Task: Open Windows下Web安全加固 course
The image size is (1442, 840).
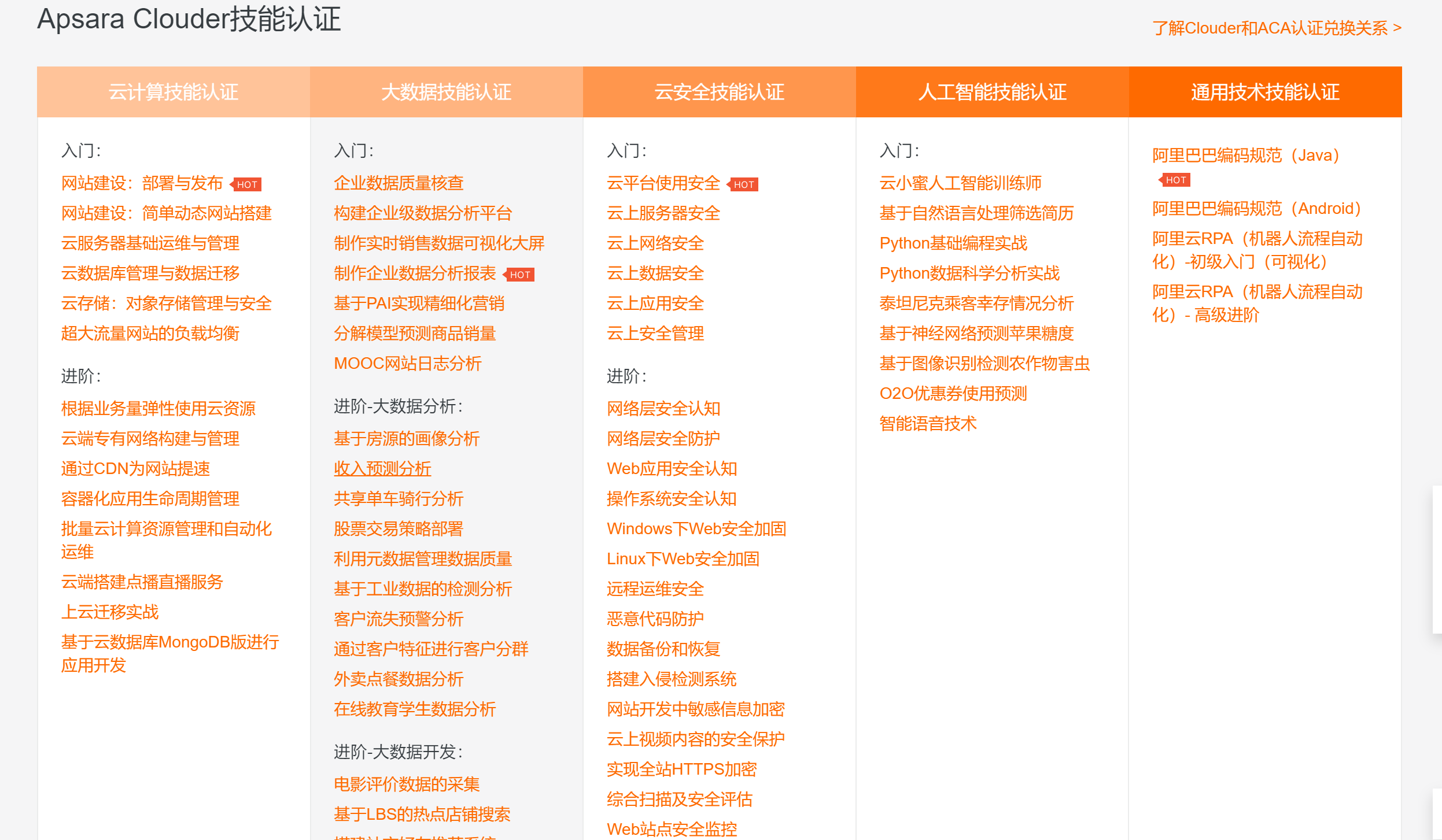Action: pos(696,528)
